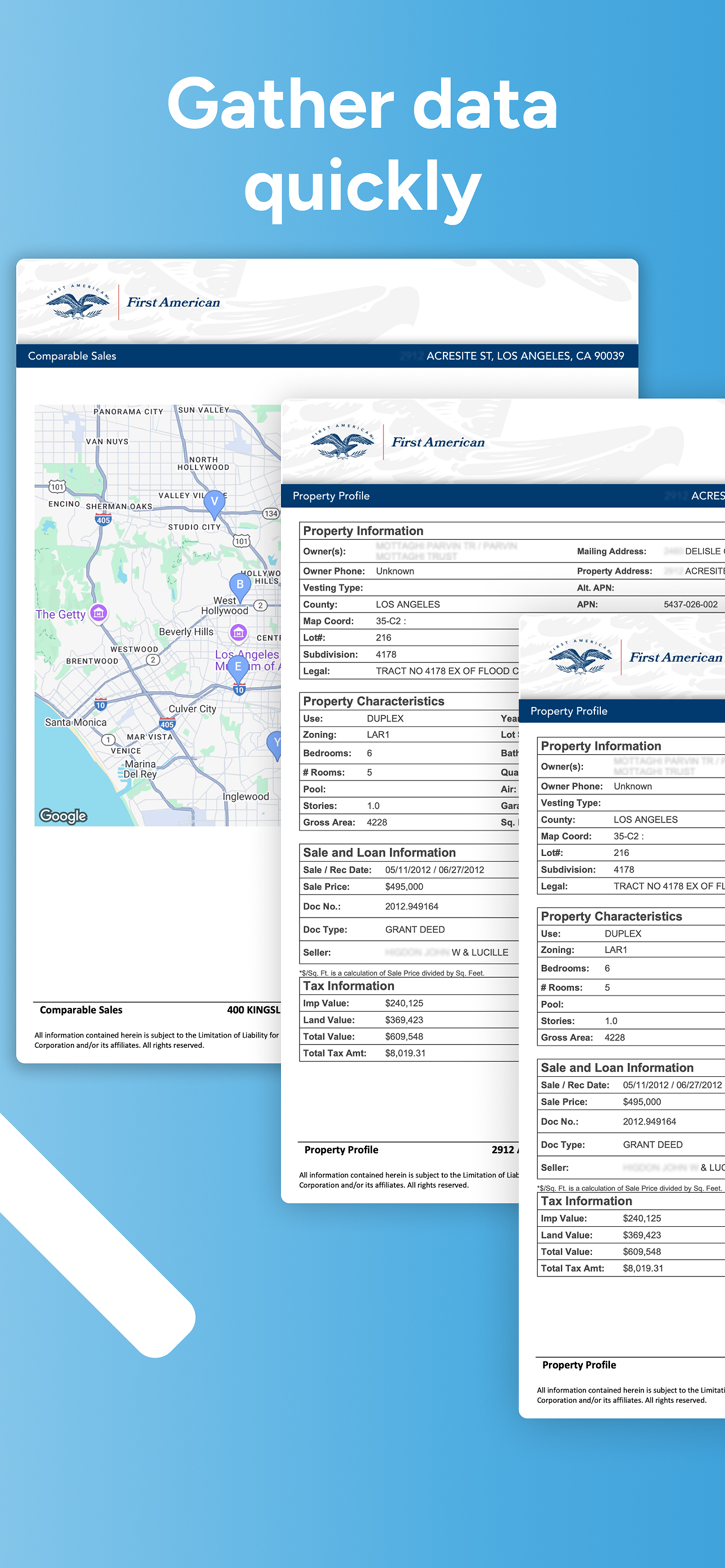Click 'Property Information' heading on the middle page

tap(363, 530)
